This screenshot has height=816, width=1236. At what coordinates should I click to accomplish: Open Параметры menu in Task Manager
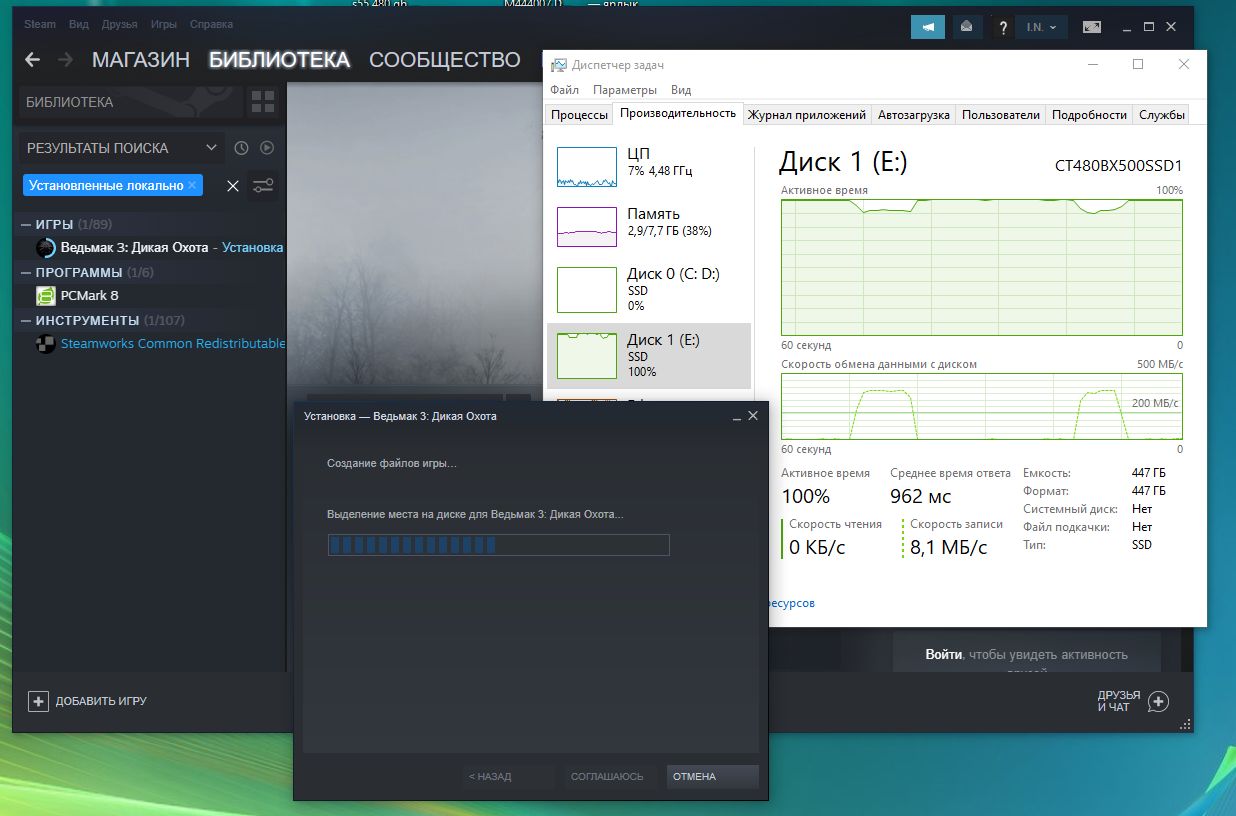point(625,90)
